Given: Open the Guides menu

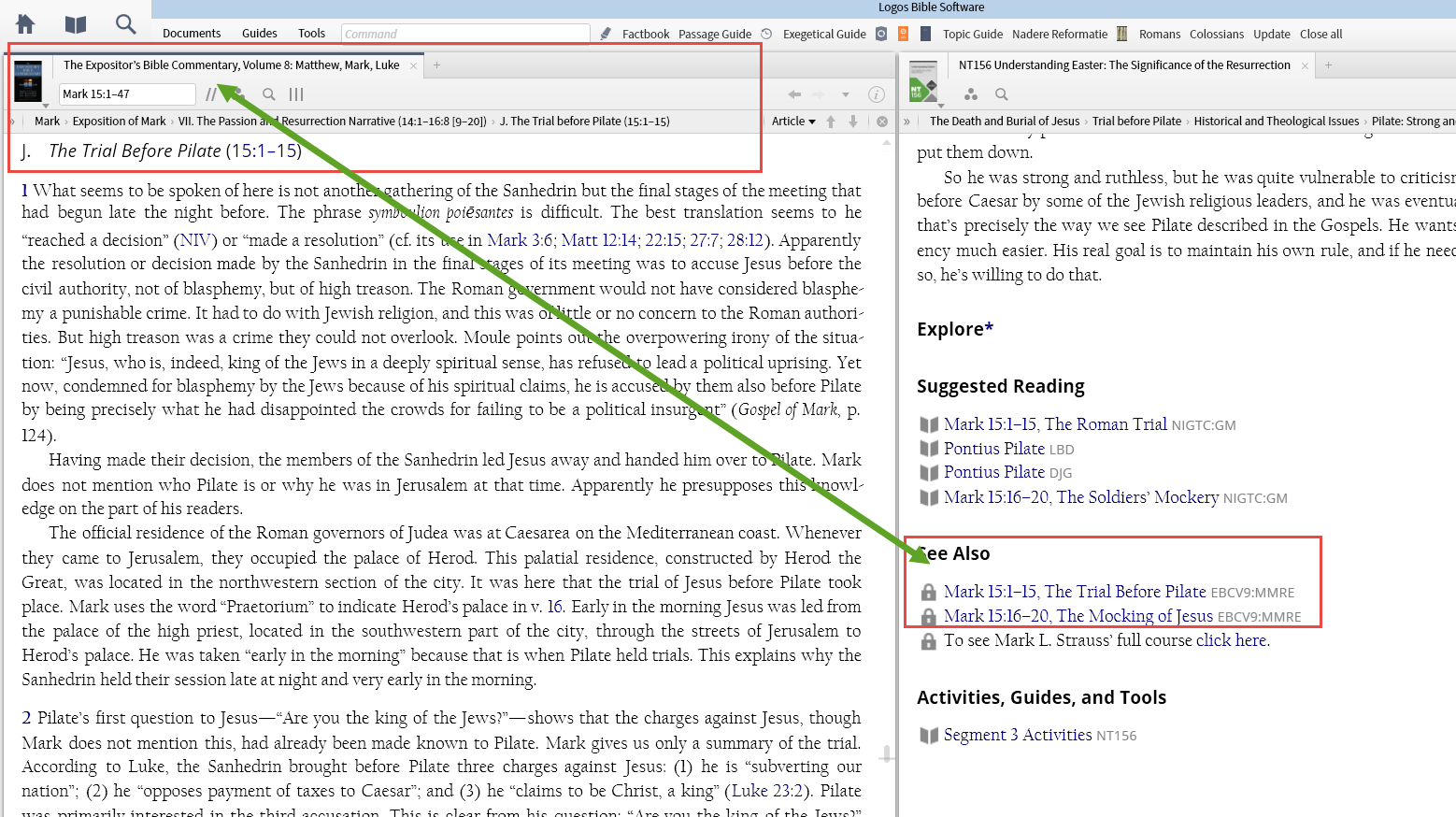Looking at the screenshot, I should point(260,34).
